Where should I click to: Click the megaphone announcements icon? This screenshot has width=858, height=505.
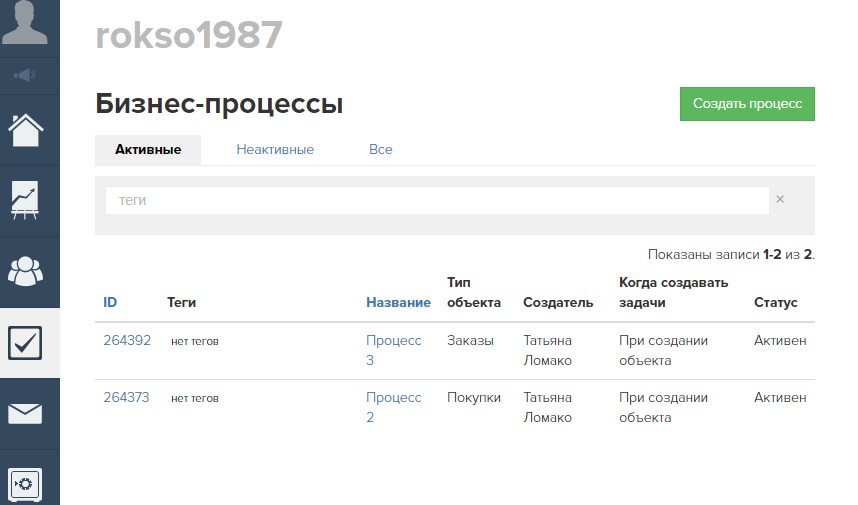[26, 75]
